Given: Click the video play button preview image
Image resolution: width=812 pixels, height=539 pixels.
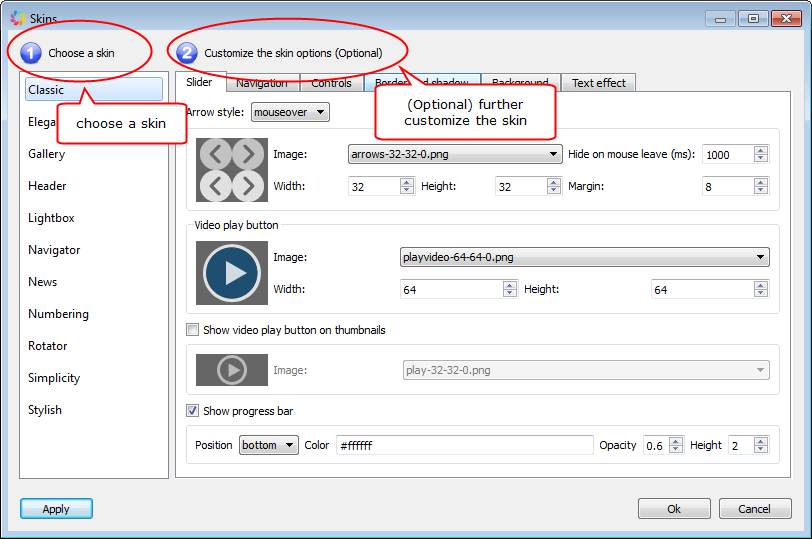Looking at the screenshot, I should pyautogui.click(x=231, y=273).
